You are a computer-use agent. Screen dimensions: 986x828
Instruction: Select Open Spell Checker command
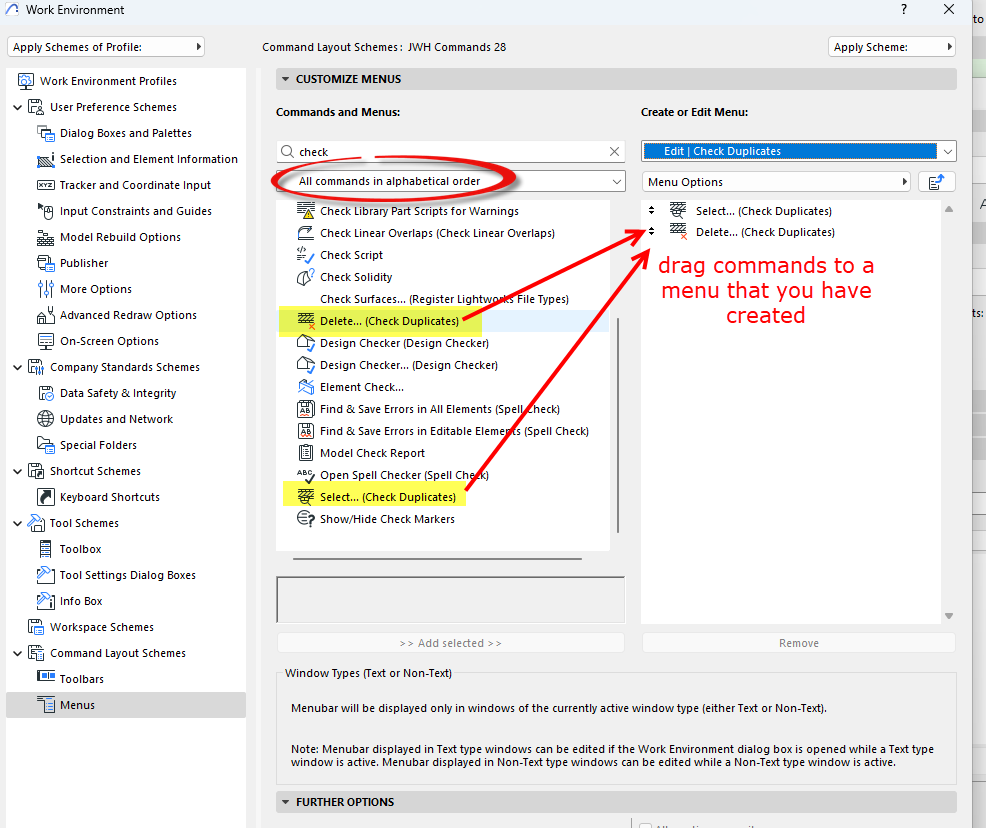pyautogui.click(x=404, y=475)
